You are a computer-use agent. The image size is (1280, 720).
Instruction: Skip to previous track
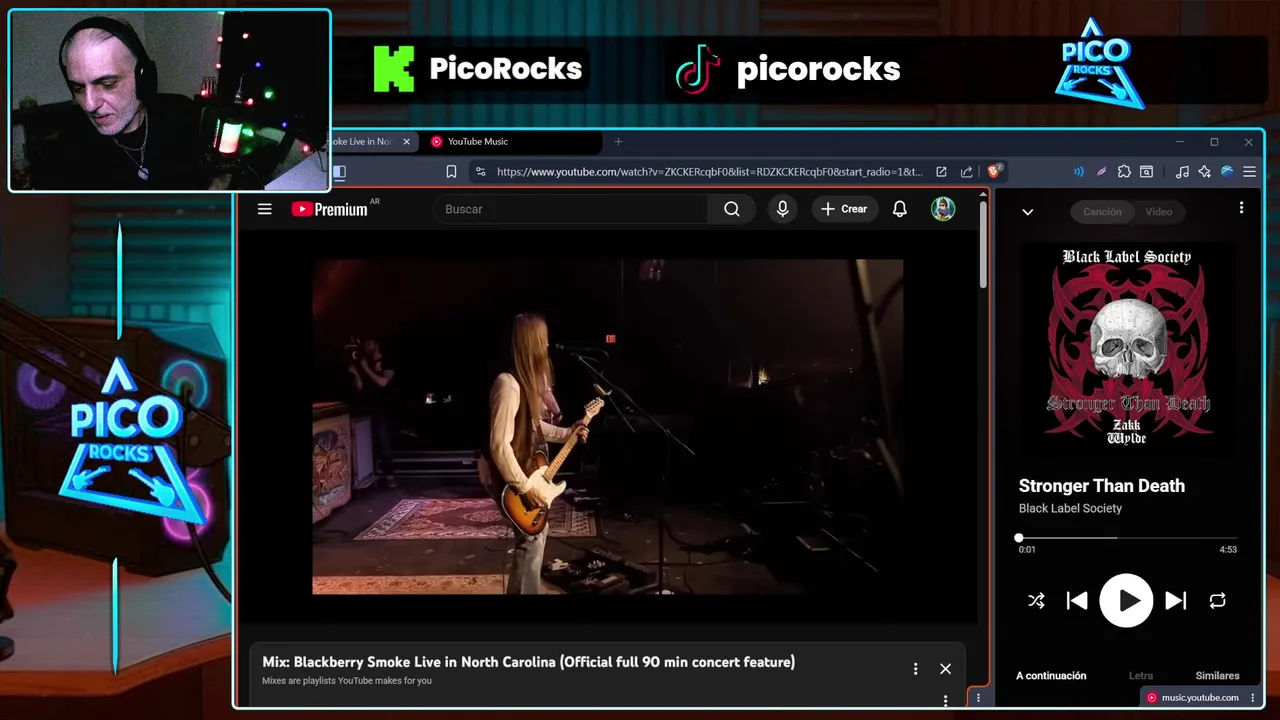[1077, 601]
